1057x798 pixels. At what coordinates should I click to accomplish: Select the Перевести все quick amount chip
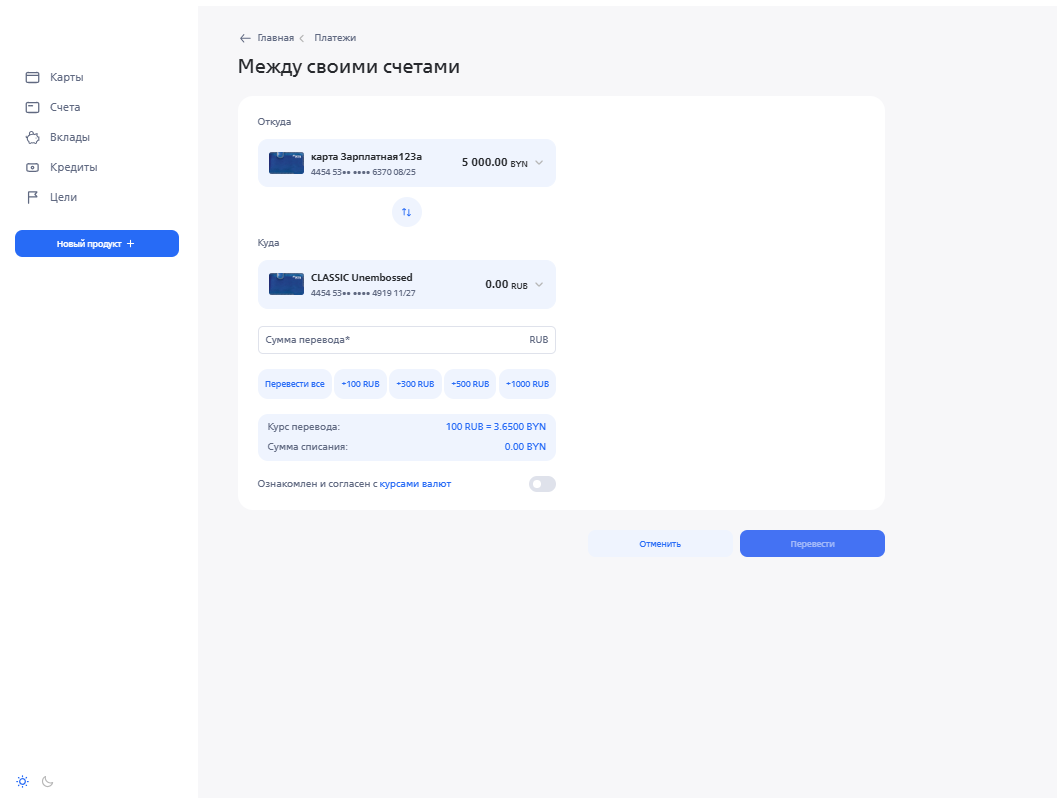pyautogui.click(x=294, y=384)
